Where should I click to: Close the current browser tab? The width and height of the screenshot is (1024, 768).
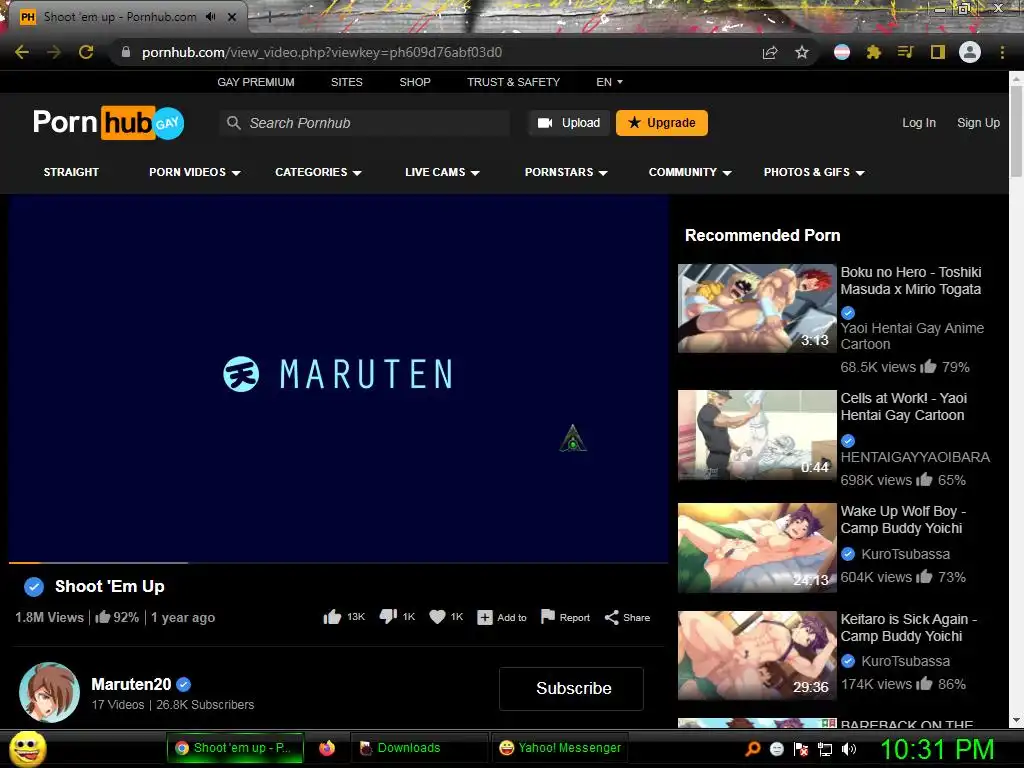232,17
